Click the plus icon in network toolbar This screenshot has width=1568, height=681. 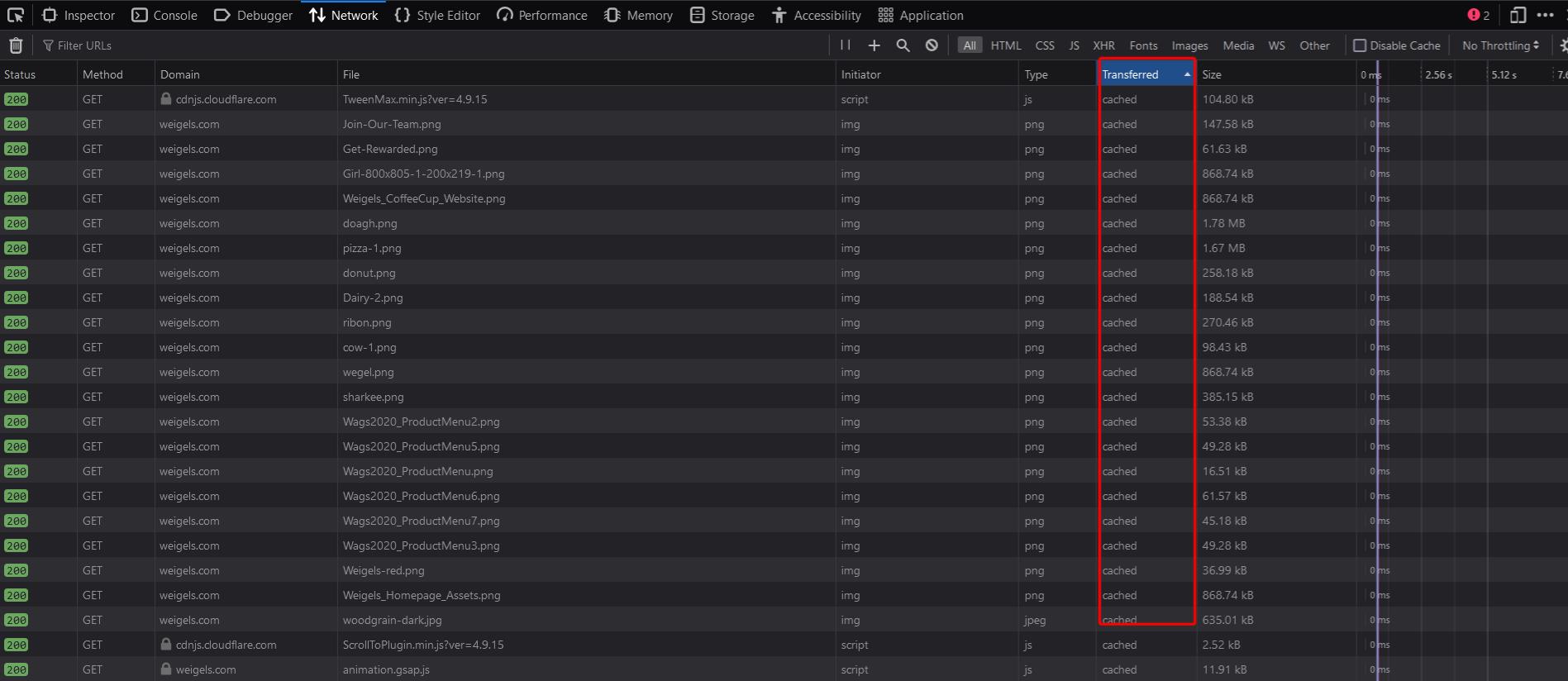click(x=874, y=45)
